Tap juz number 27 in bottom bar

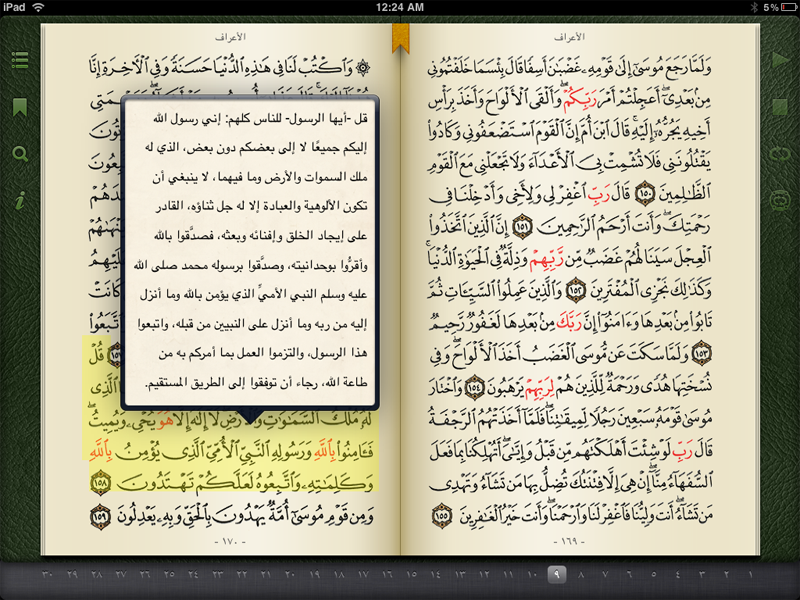click(120, 574)
